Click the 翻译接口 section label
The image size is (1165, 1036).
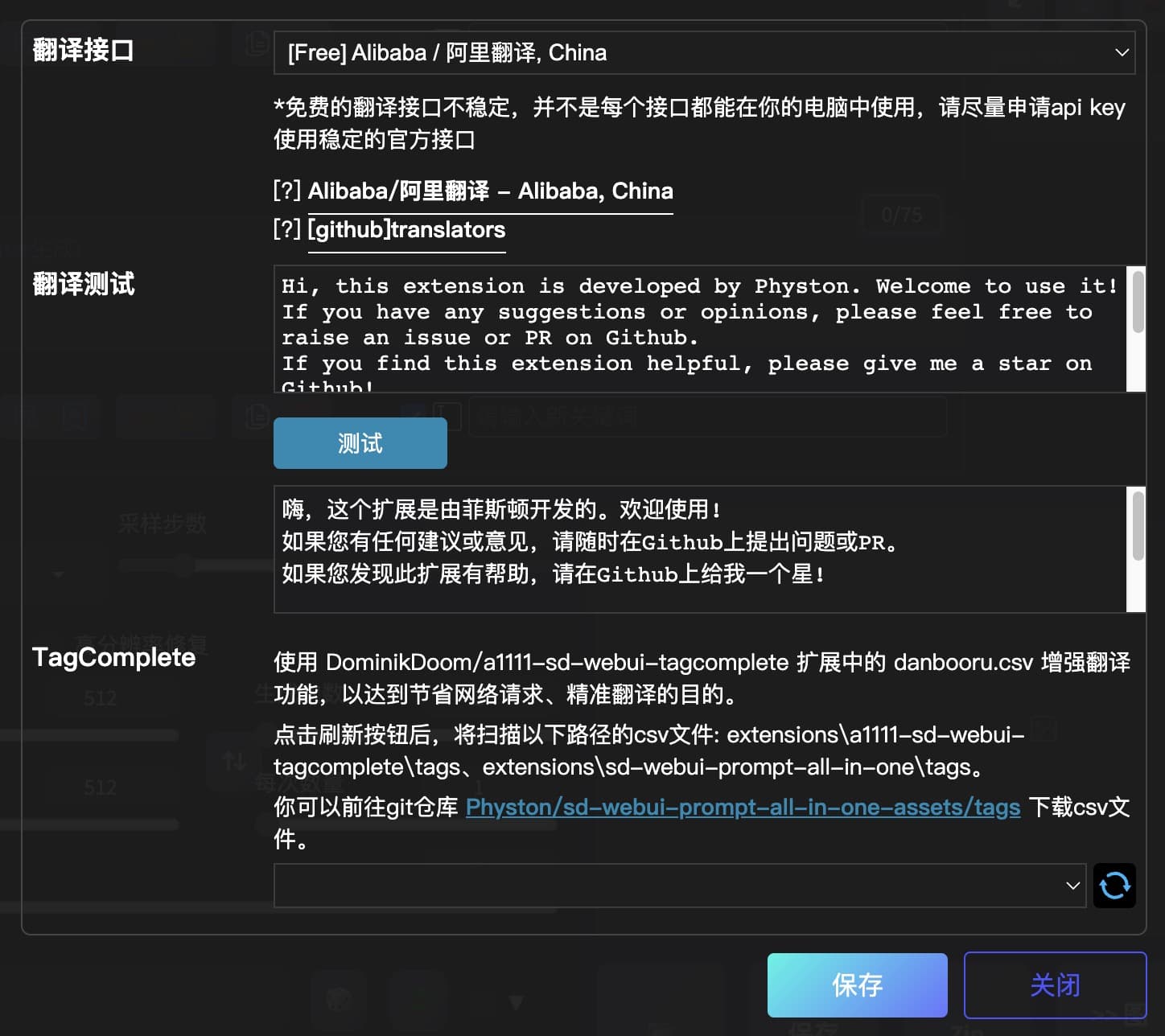(83, 51)
